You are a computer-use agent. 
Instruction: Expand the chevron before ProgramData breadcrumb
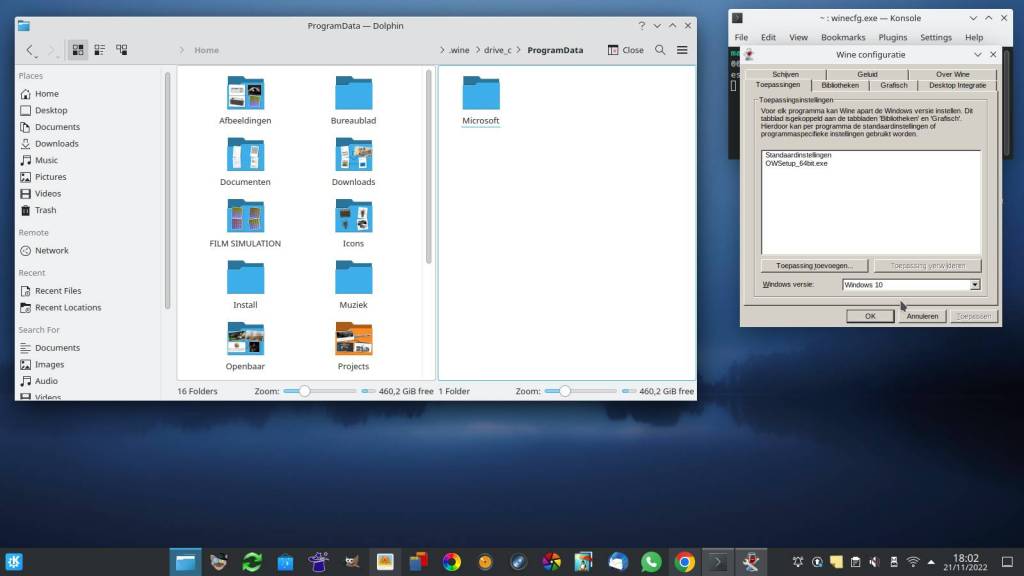519,50
